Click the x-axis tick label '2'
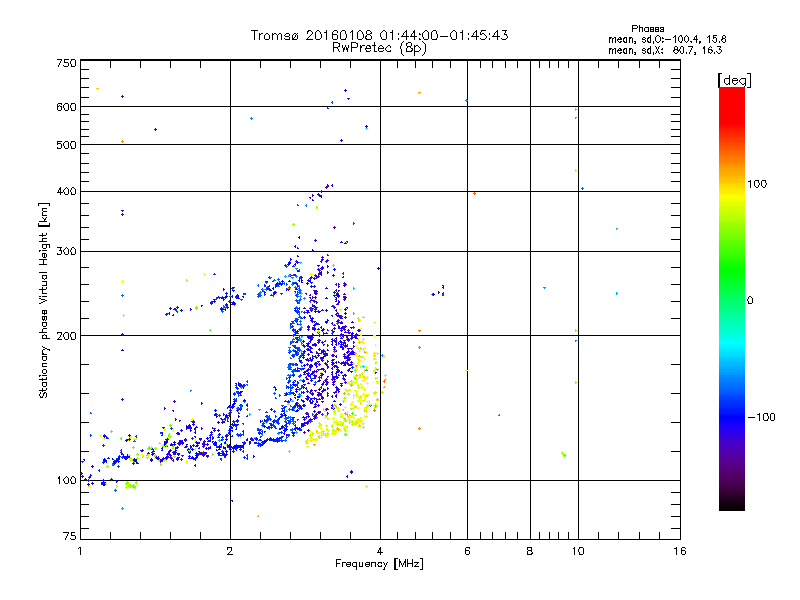The height and width of the screenshot is (600, 800). [230, 551]
